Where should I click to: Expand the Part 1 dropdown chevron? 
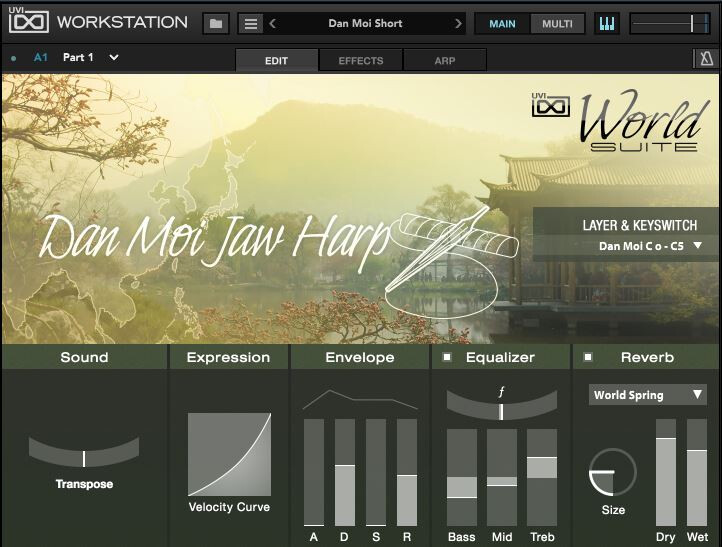click(x=114, y=58)
